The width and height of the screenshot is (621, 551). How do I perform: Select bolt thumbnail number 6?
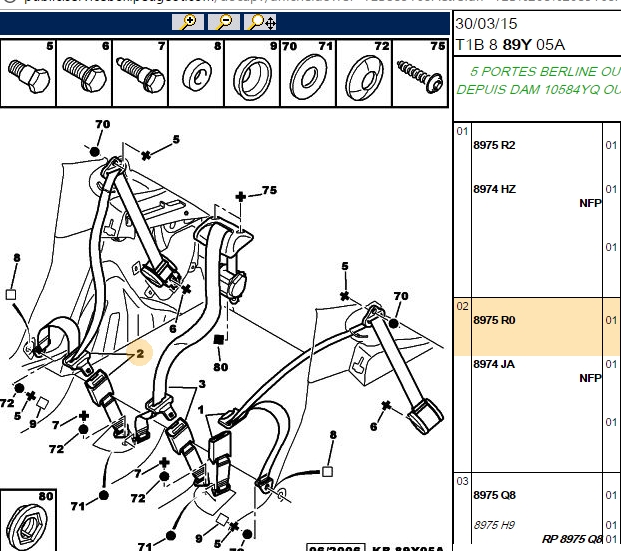coord(84,73)
